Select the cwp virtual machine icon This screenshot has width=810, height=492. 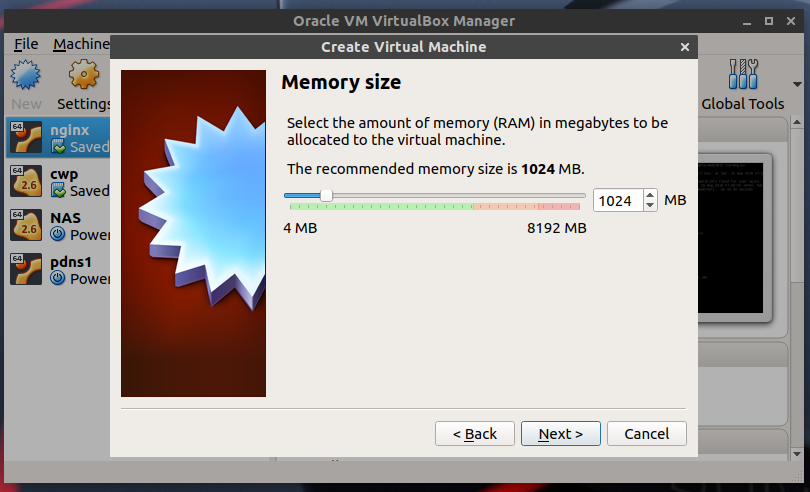click(26, 181)
